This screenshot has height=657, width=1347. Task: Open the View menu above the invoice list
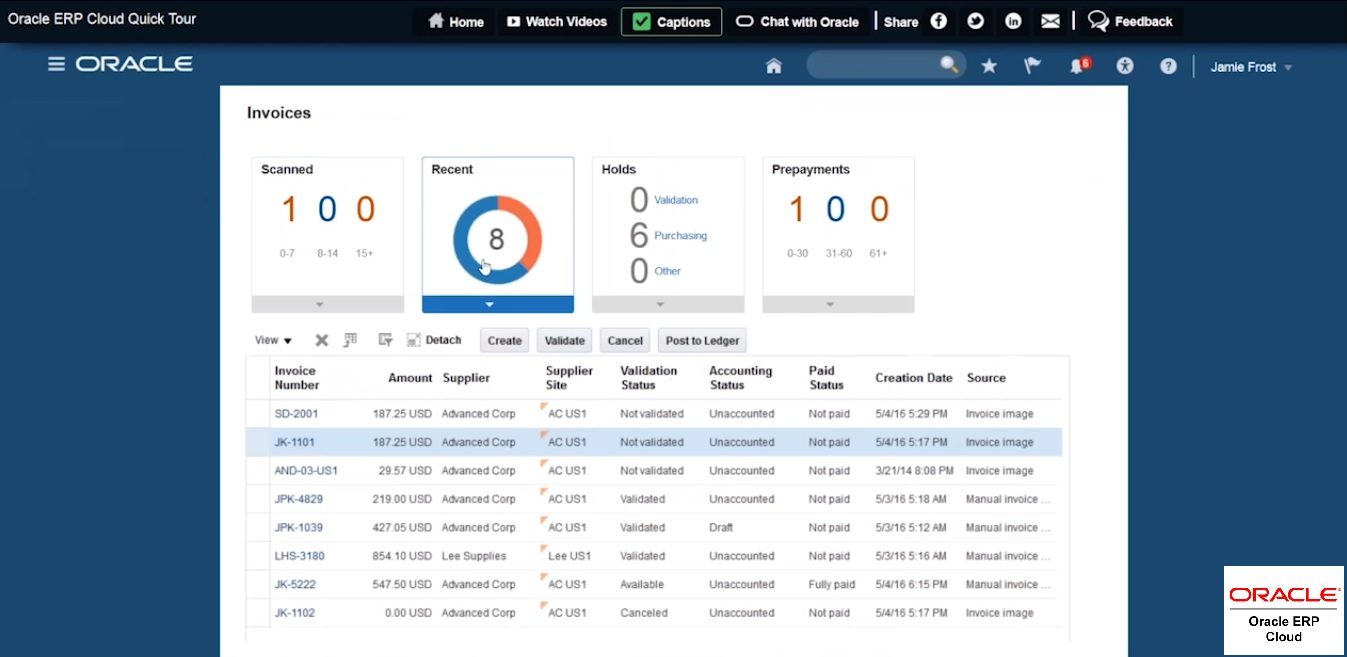click(271, 340)
